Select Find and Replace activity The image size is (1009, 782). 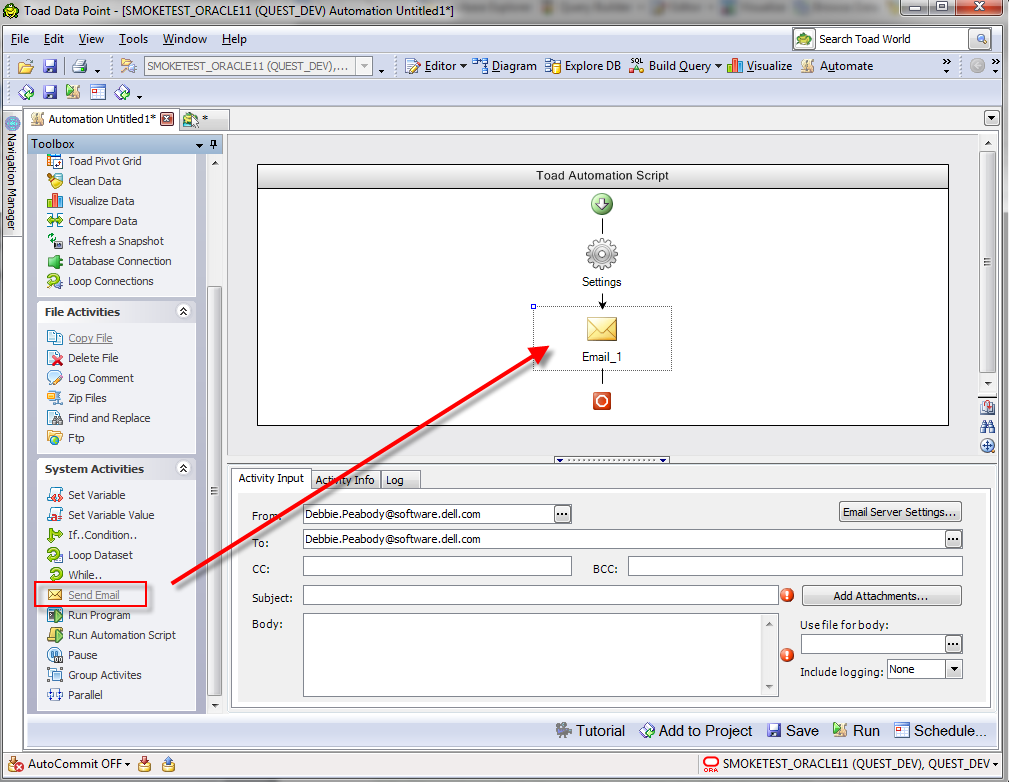[98, 418]
